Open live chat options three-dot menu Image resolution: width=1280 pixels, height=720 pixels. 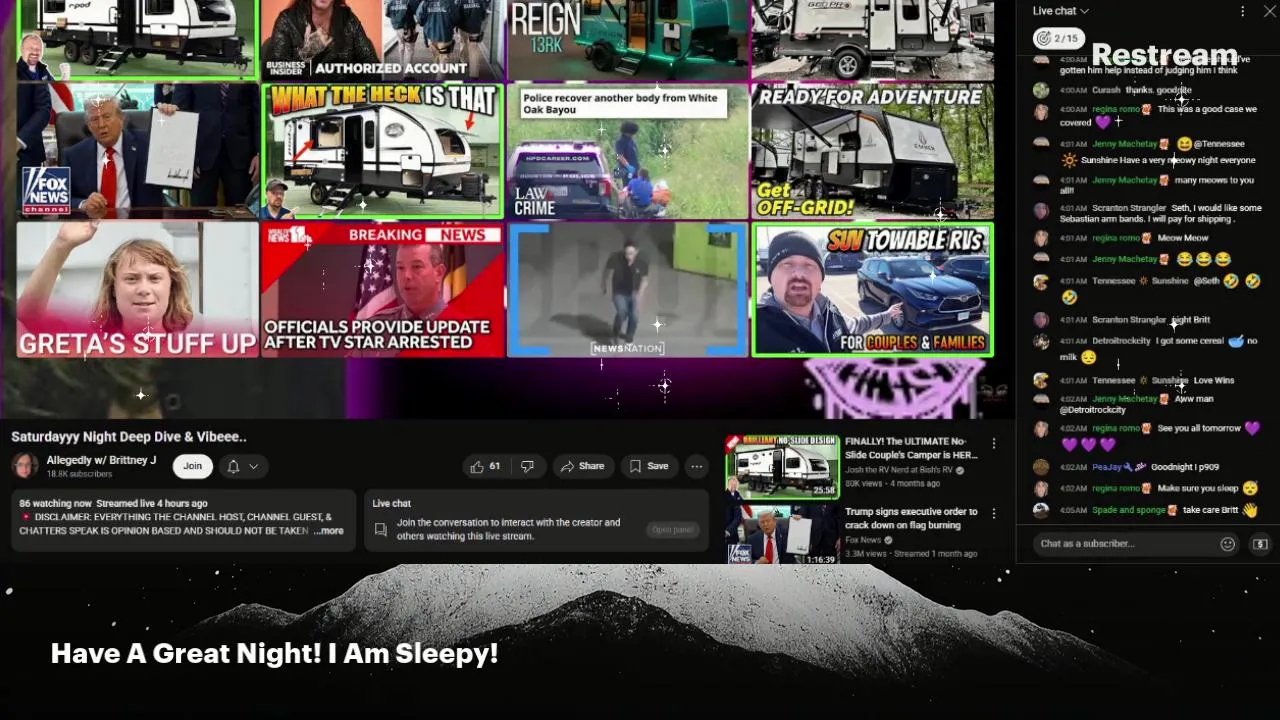[1243, 11]
